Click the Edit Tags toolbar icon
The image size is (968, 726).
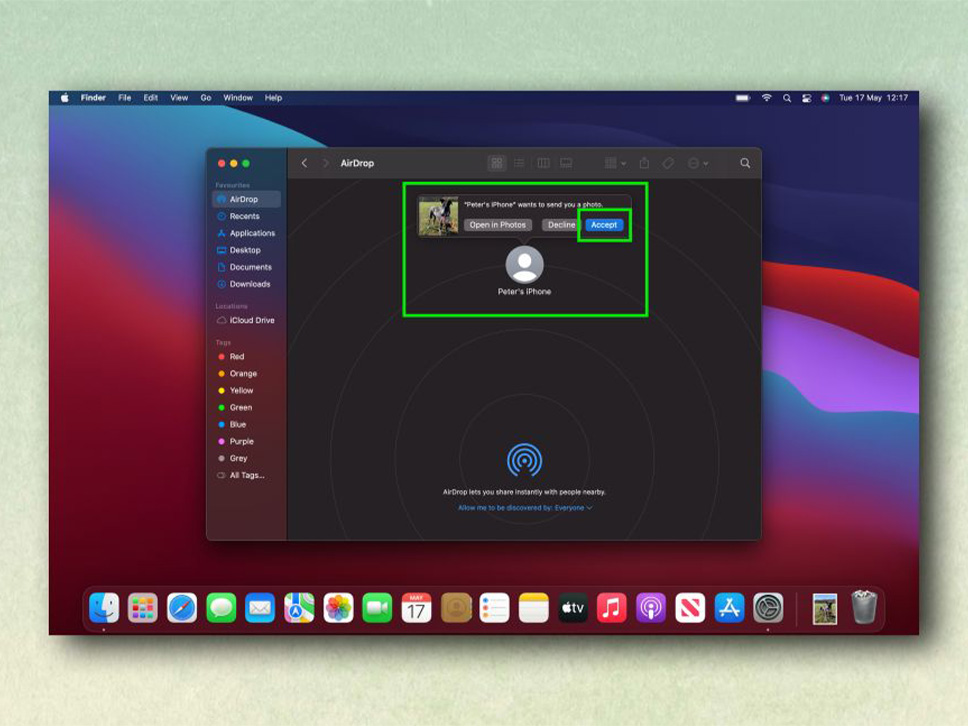click(668, 163)
